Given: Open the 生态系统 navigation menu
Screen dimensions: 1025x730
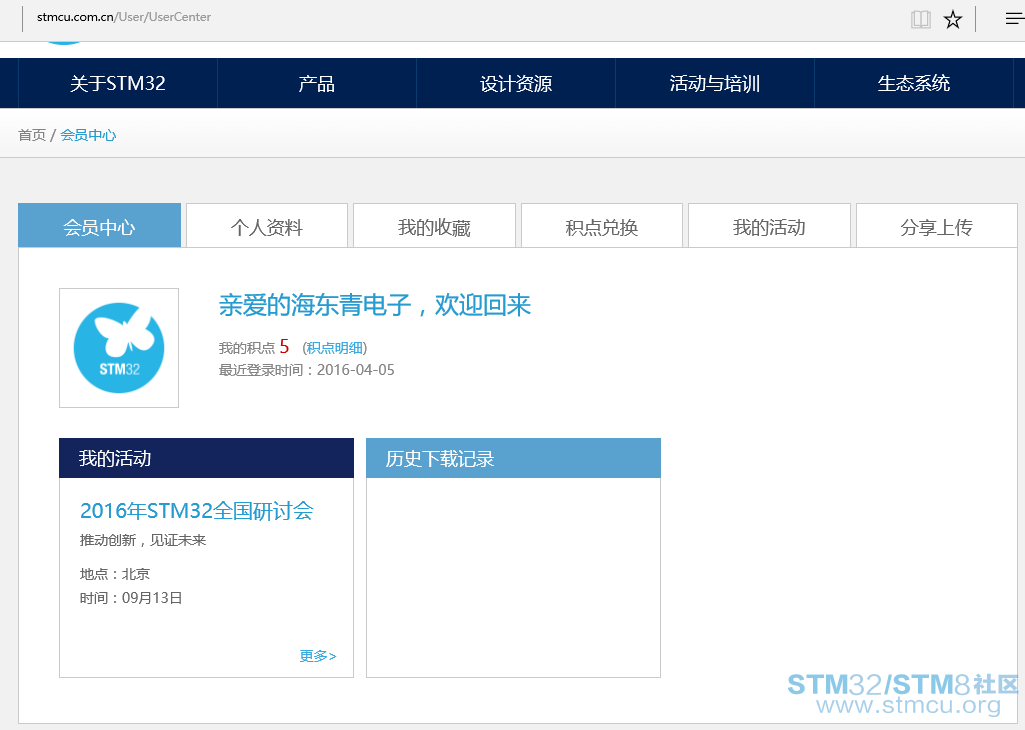Looking at the screenshot, I should click(x=913, y=83).
